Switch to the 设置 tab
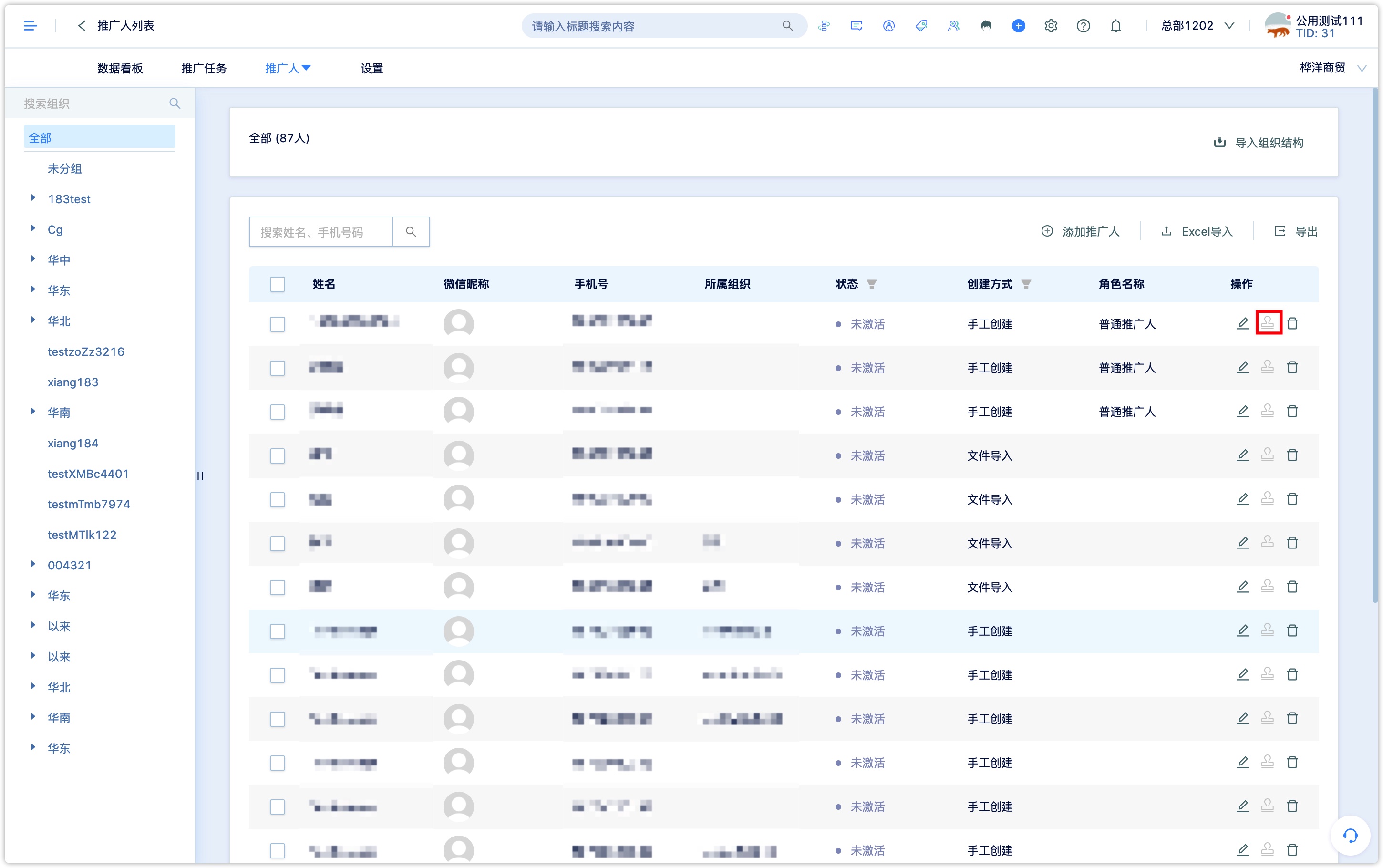Screen dimensions: 1383x868 tap(372, 68)
